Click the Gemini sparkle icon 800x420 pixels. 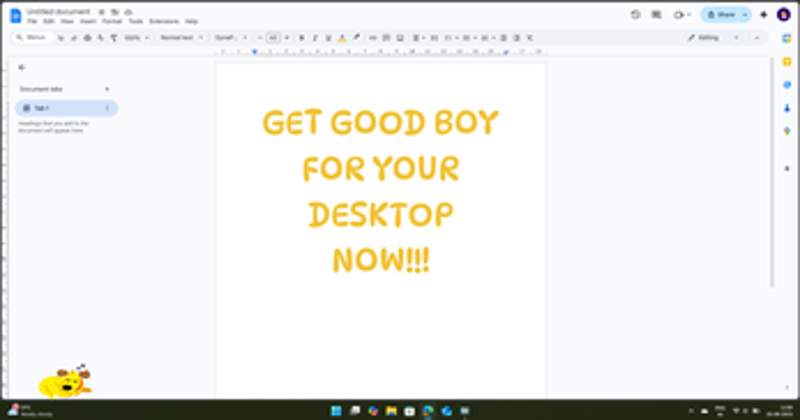click(x=764, y=15)
